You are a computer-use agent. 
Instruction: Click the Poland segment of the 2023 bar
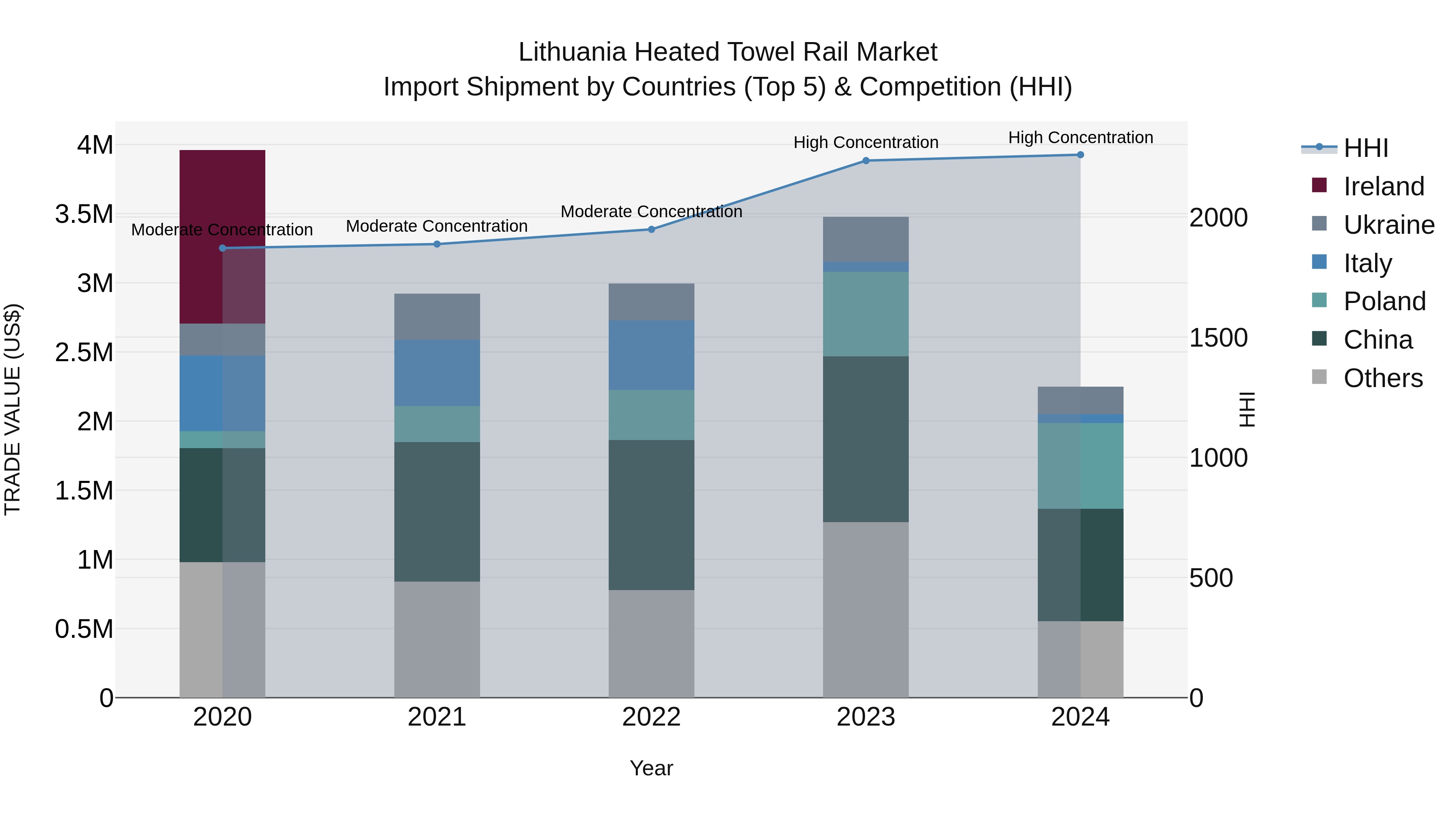pyautogui.click(x=866, y=314)
